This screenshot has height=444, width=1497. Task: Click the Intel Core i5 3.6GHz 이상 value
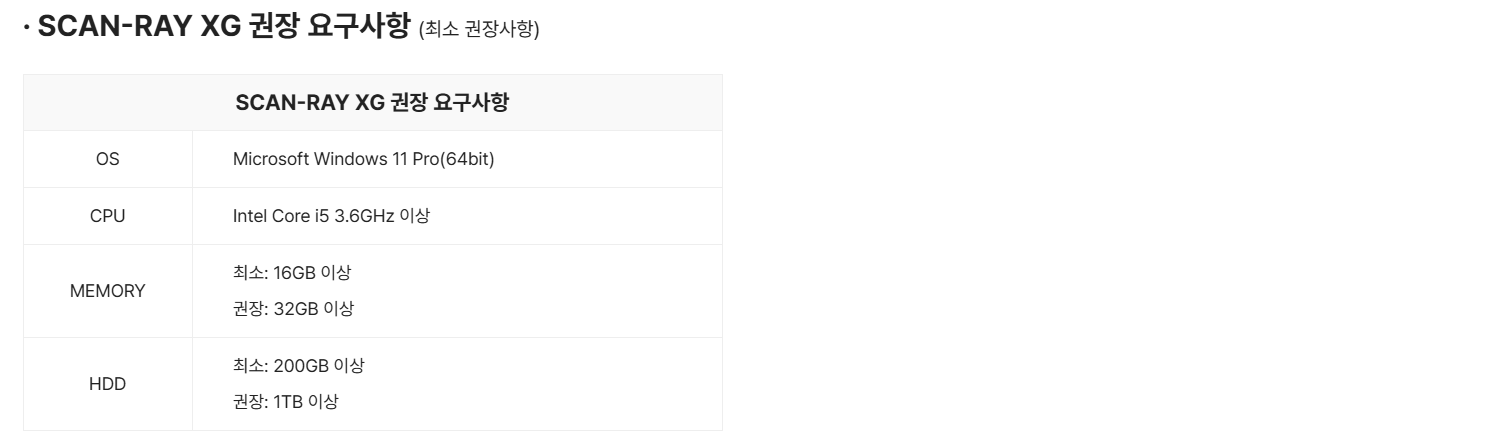coord(331,216)
